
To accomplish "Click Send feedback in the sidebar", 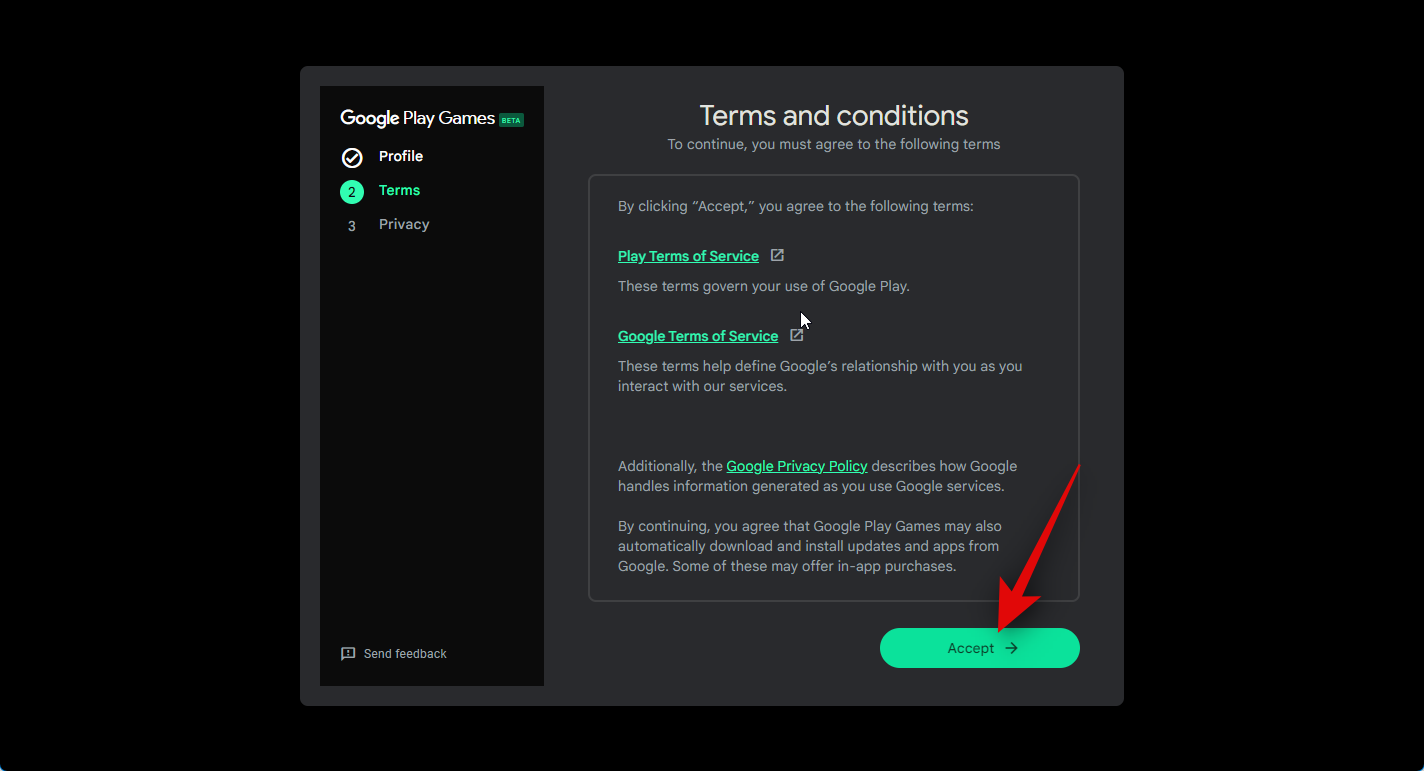I will 394,653.
